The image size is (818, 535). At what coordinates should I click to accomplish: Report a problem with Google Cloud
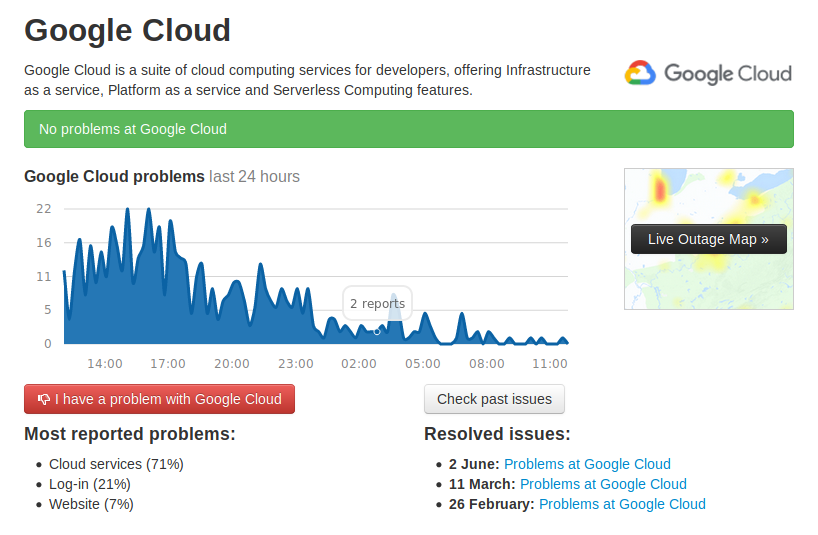pos(159,399)
